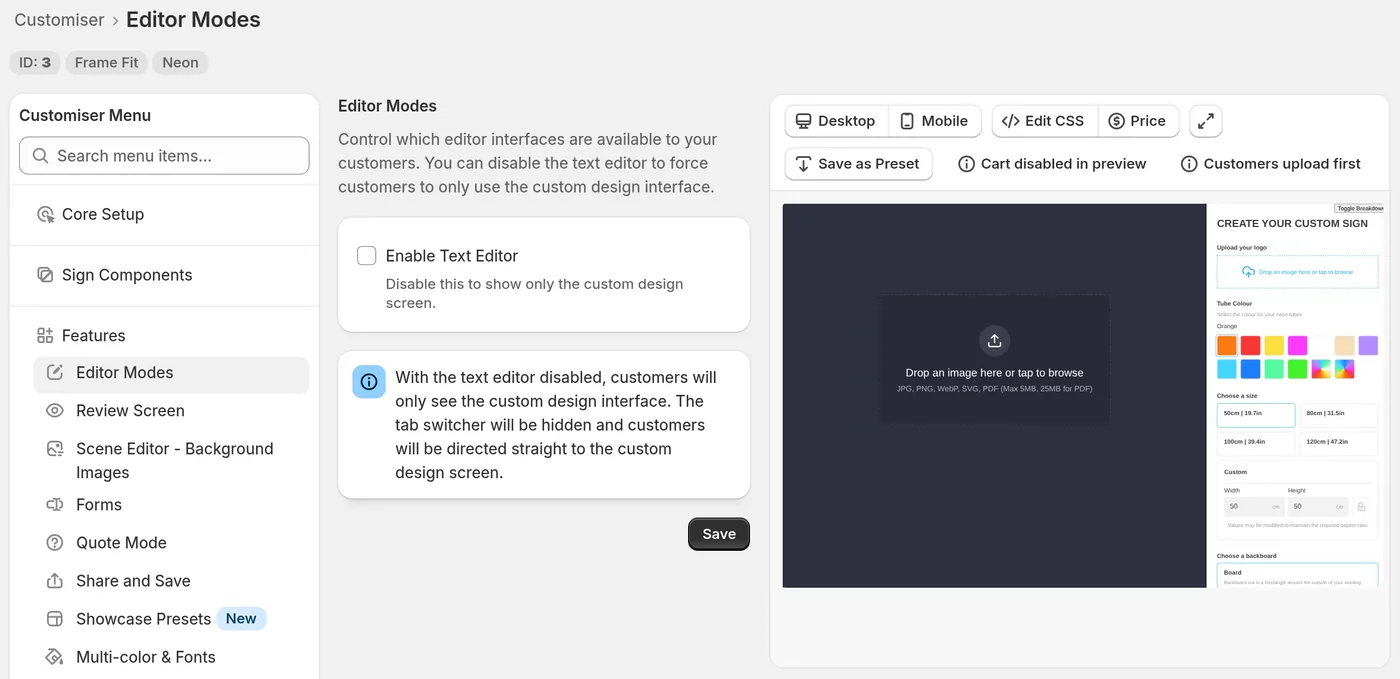This screenshot has height=679, width=1400.
Task: Click the search magnifier icon
Action: click(40, 156)
